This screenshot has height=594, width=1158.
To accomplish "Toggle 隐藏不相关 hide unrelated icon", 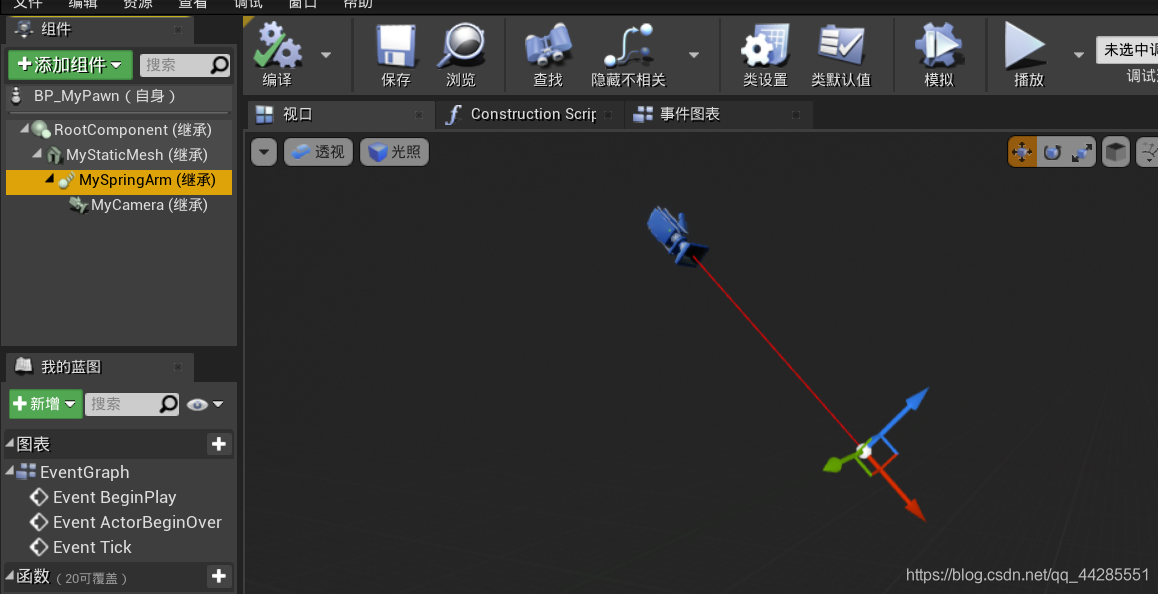I will 628,46.
